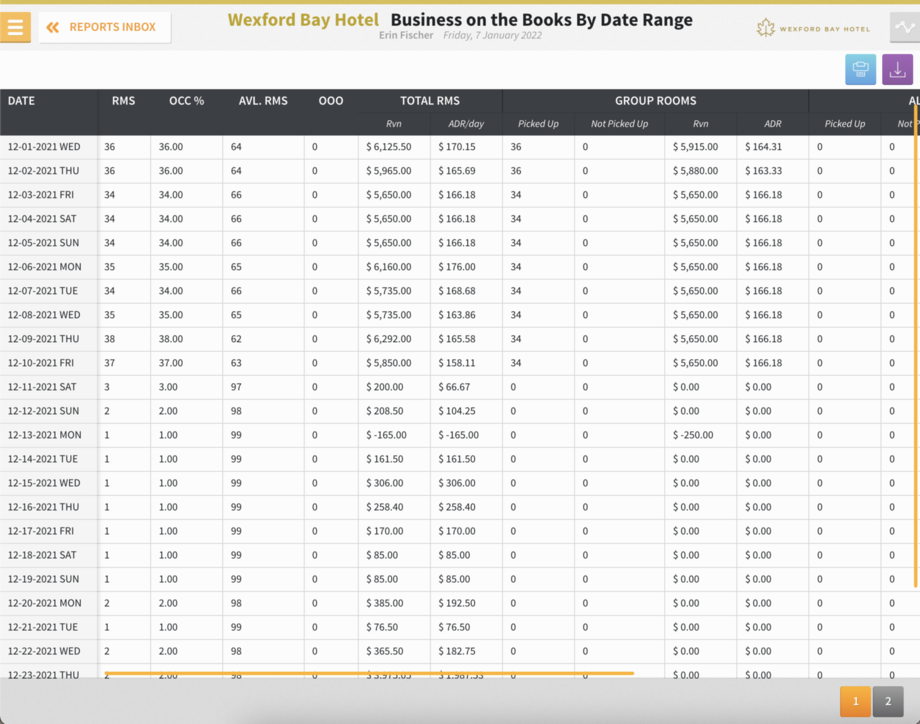
Task: Click the RMS column header
Action: tap(123, 101)
